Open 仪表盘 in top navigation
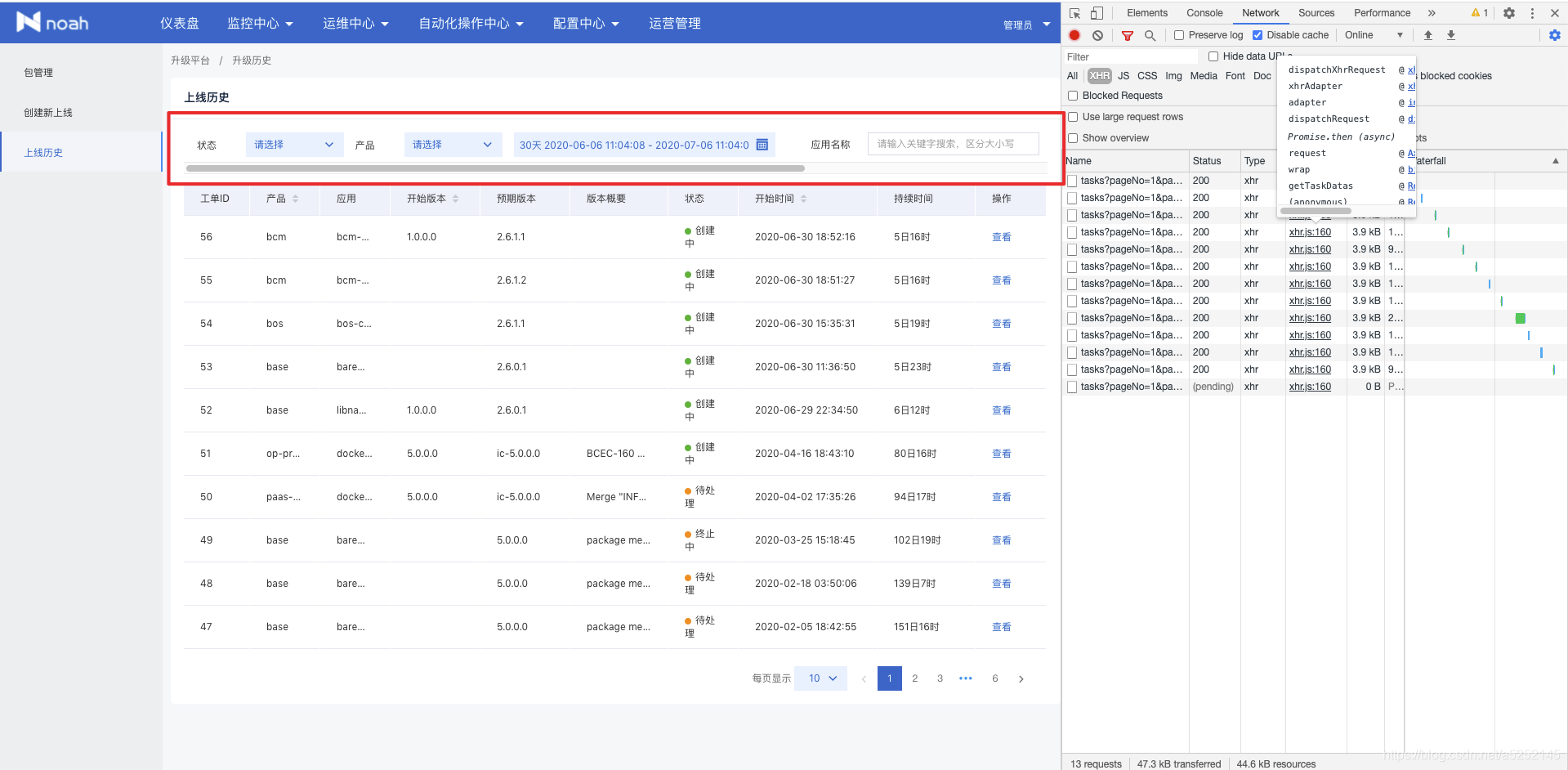The image size is (1568, 770). tap(180, 24)
